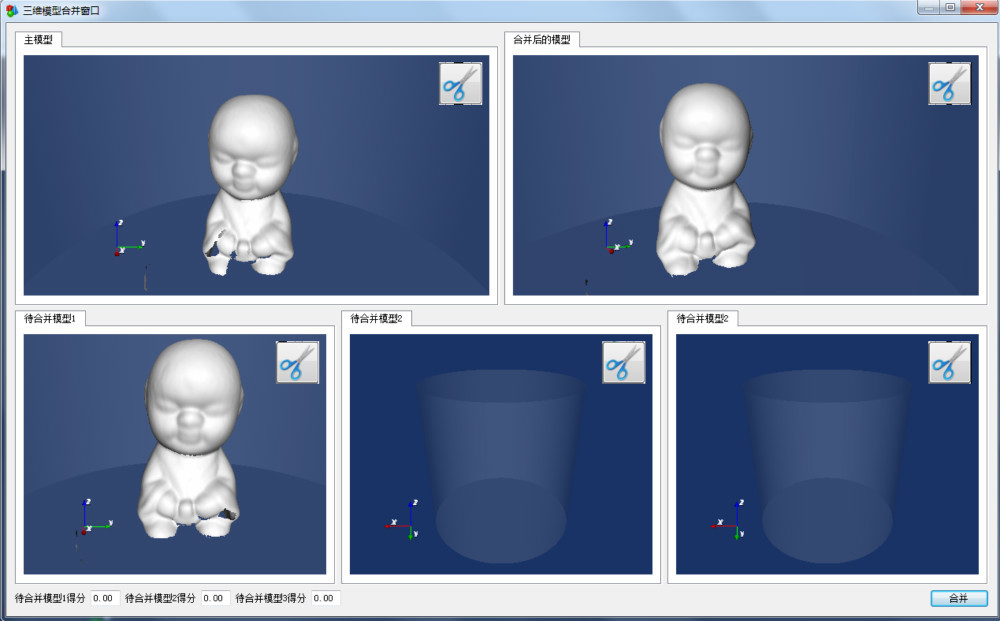Click the scissors icon in the 合并后的模型 viewport

pos(950,84)
